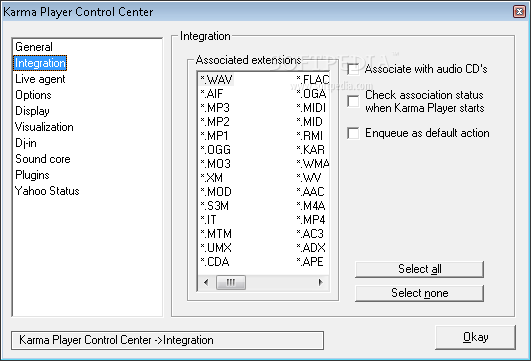Select the *.S3M extension
531x361 pixels.
point(214,206)
